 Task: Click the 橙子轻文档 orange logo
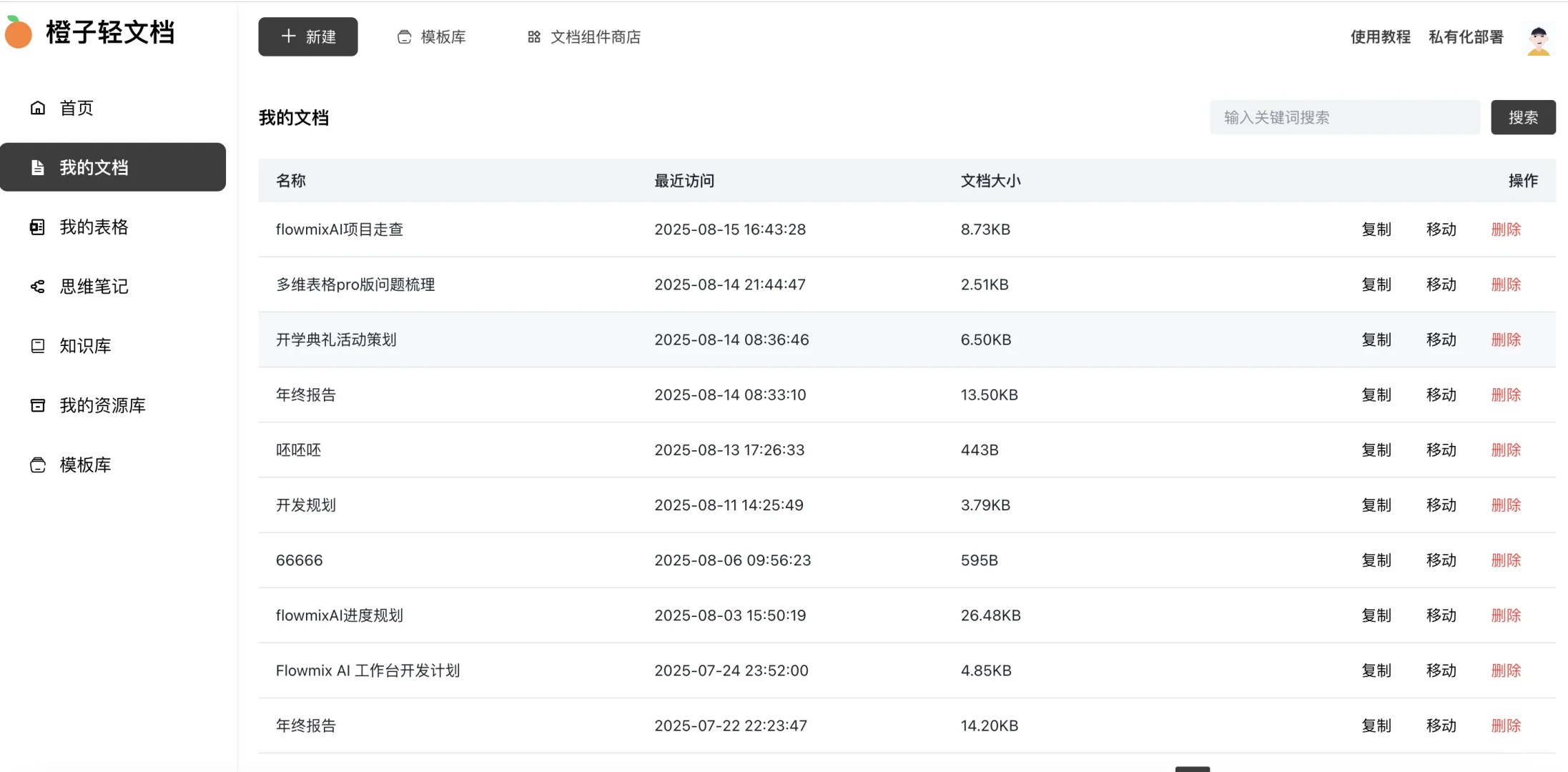[x=92, y=32]
